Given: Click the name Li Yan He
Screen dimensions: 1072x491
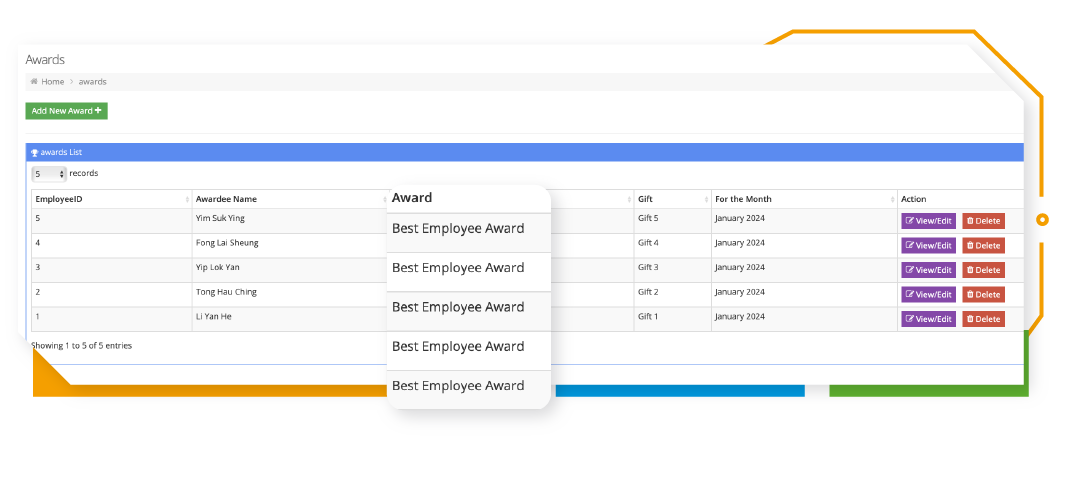Looking at the screenshot, I should coord(213,317).
